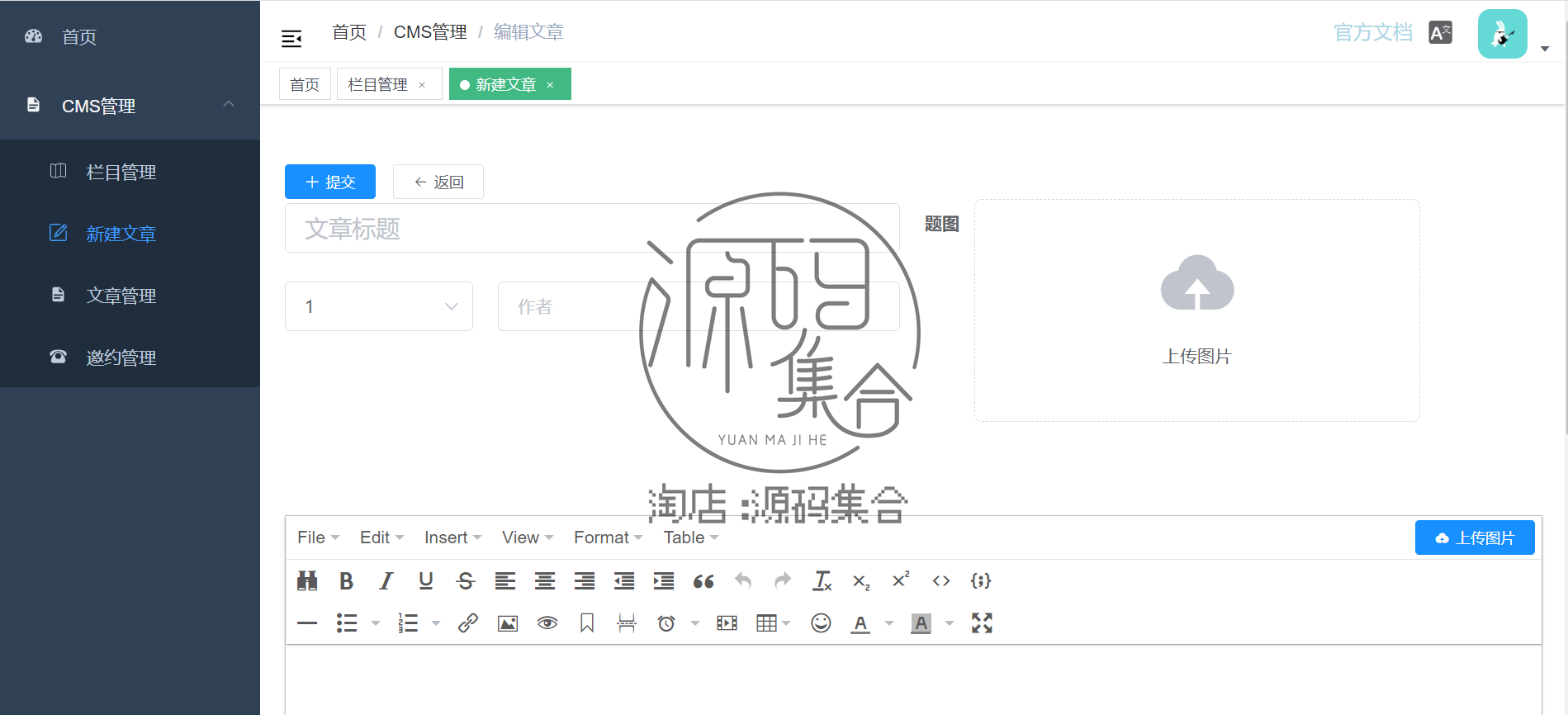Click the 返回 back button

point(438,182)
